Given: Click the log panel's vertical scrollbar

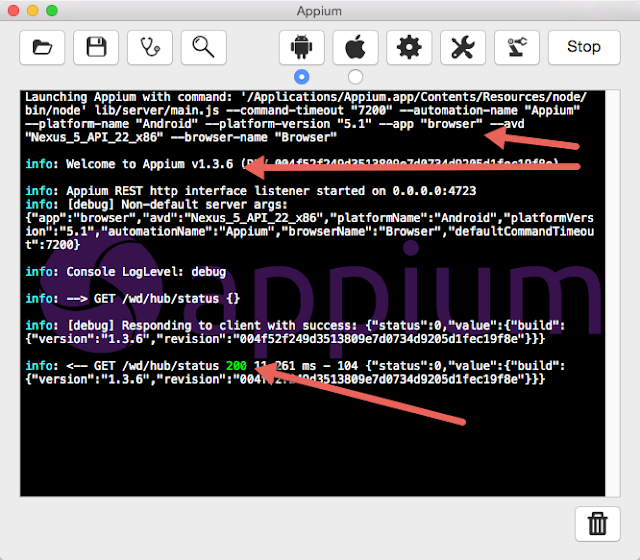Looking at the screenshot, I should tap(613, 293).
